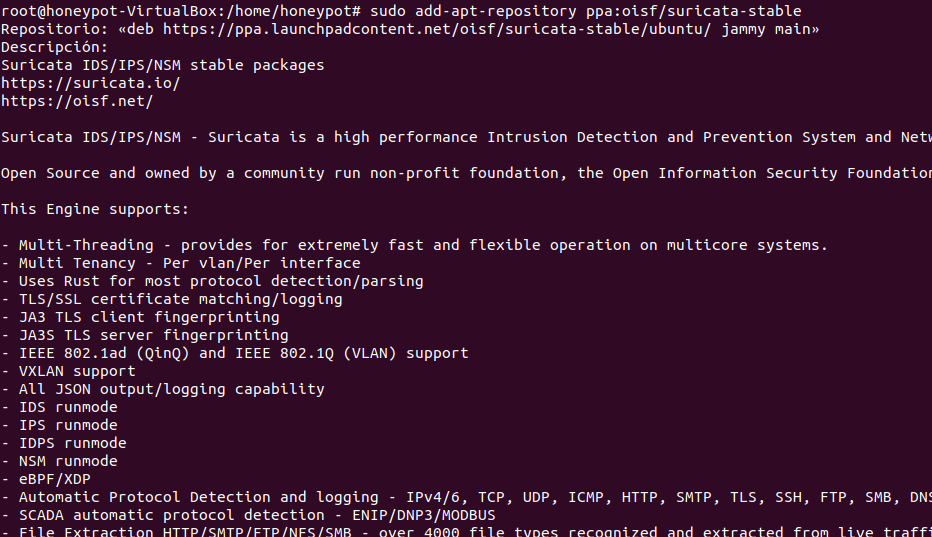Click 'Automatic Protocol Detection and logging' line

(466, 497)
